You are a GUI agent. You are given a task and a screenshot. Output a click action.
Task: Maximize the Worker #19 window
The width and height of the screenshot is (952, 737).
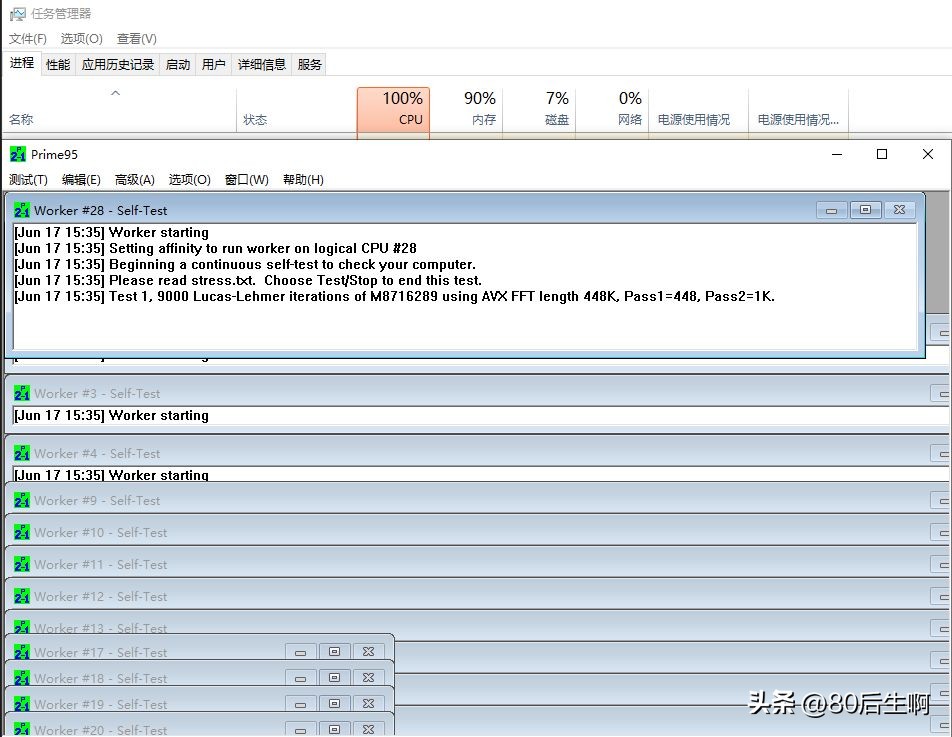coord(335,704)
